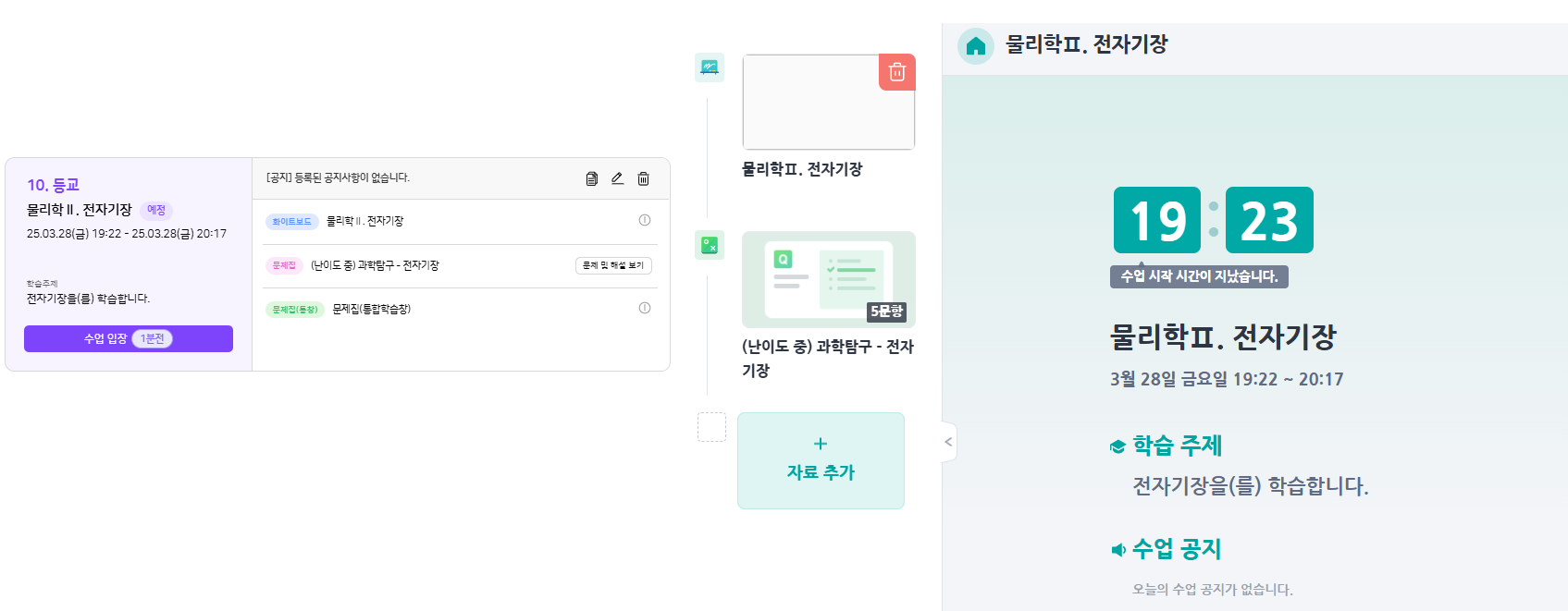Click the whiteboard type icon in timeline
1568x611 pixels.
point(710,67)
